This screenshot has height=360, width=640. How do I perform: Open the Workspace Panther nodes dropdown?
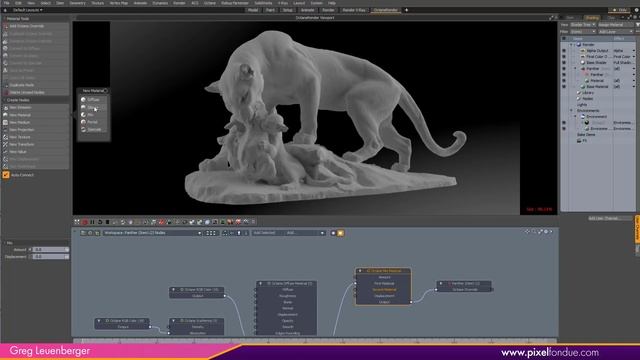152,233
